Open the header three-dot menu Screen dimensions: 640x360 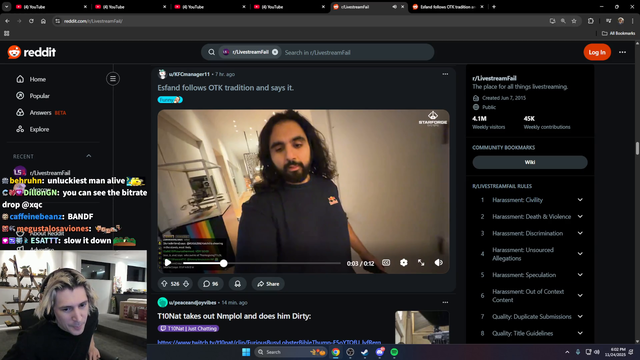click(x=622, y=52)
